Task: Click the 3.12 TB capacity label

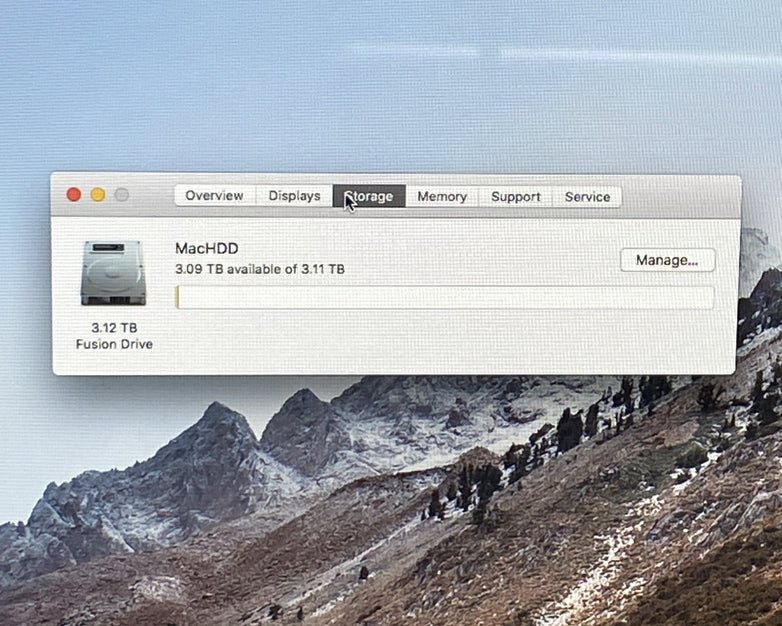Action: point(114,327)
